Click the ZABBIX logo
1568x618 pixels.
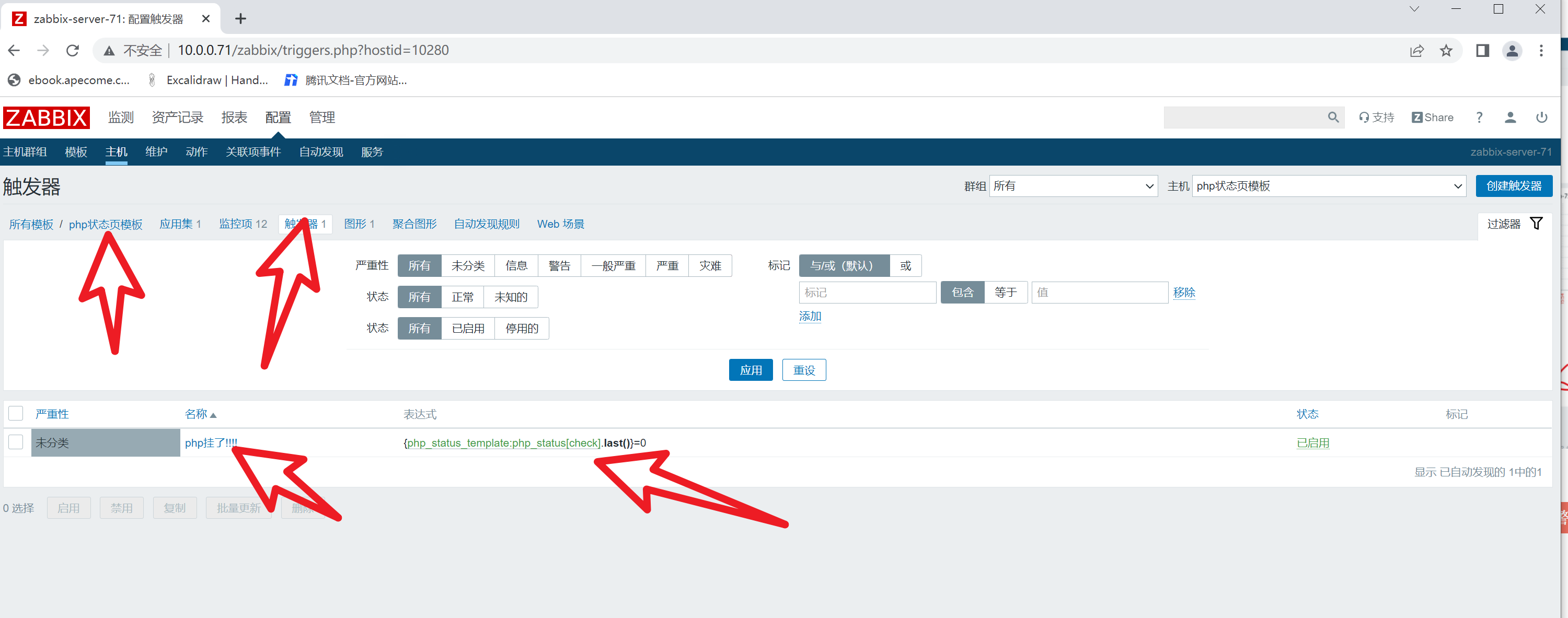click(47, 118)
